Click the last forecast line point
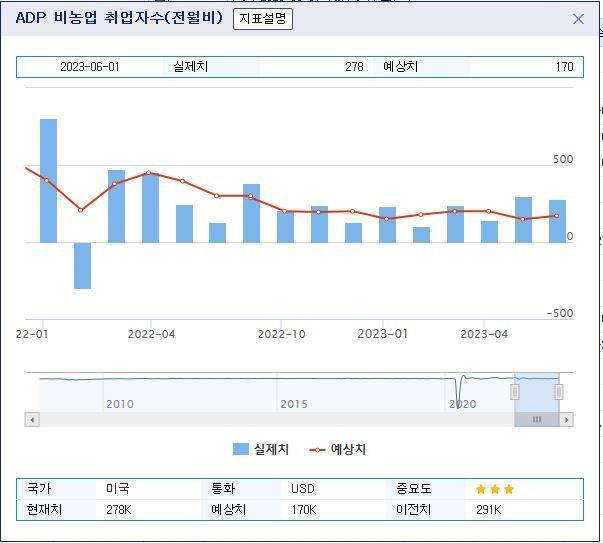The image size is (603, 543). (x=556, y=216)
